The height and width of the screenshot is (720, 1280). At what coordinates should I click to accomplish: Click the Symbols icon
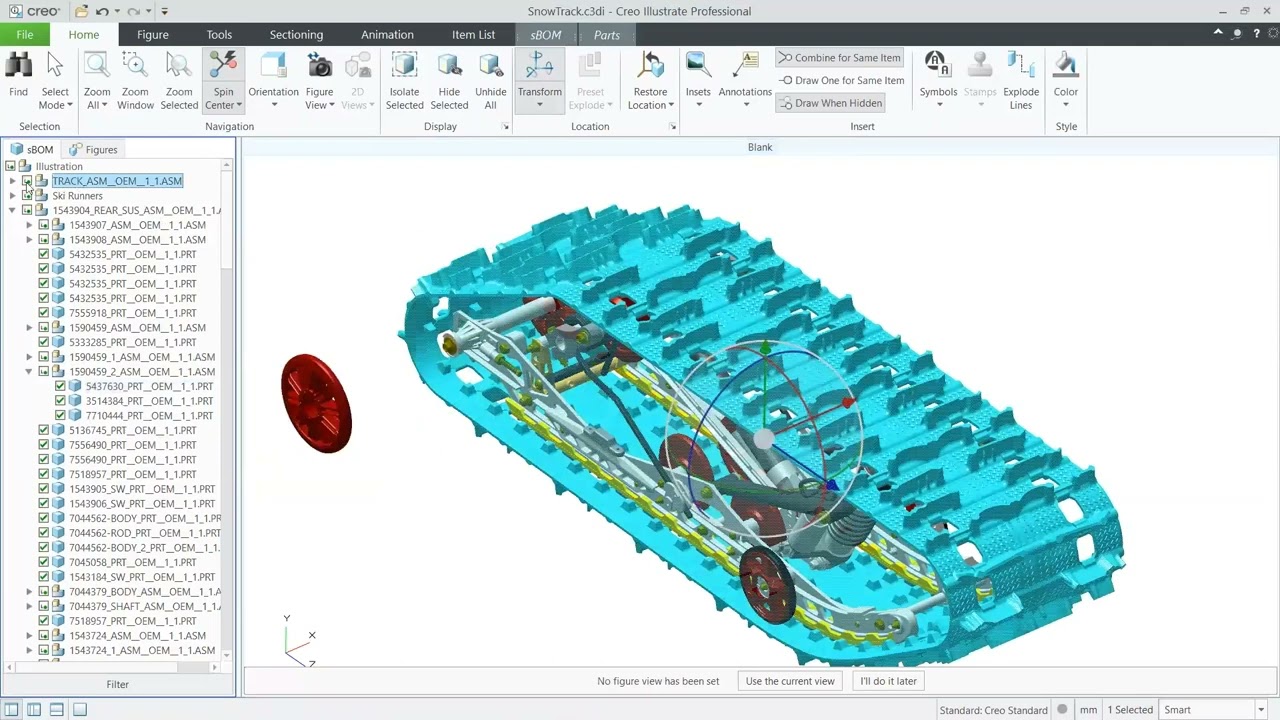[938, 66]
